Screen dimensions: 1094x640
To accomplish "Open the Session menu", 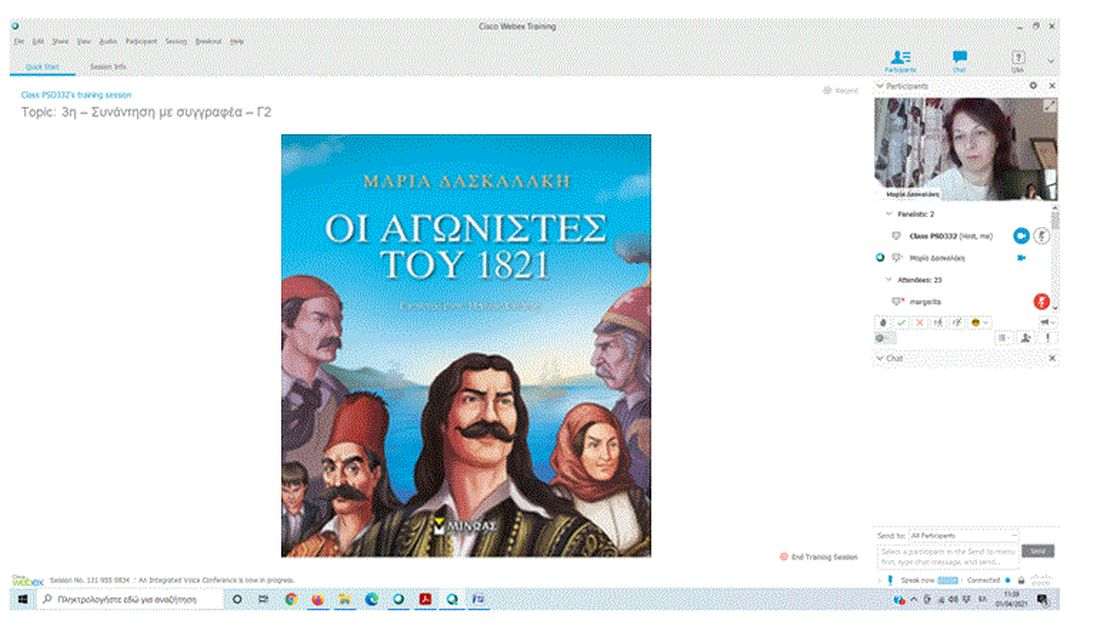I will (176, 42).
